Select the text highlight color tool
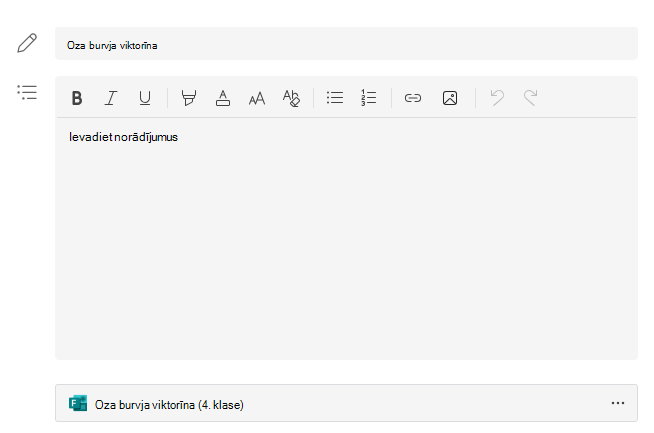 click(x=189, y=98)
